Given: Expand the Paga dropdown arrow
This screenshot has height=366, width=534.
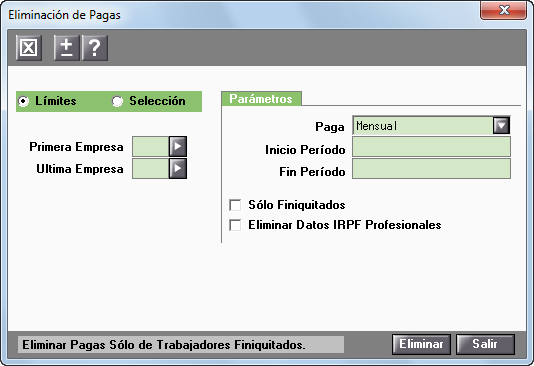Looking at the screenshot, I should tap(501, 125).
